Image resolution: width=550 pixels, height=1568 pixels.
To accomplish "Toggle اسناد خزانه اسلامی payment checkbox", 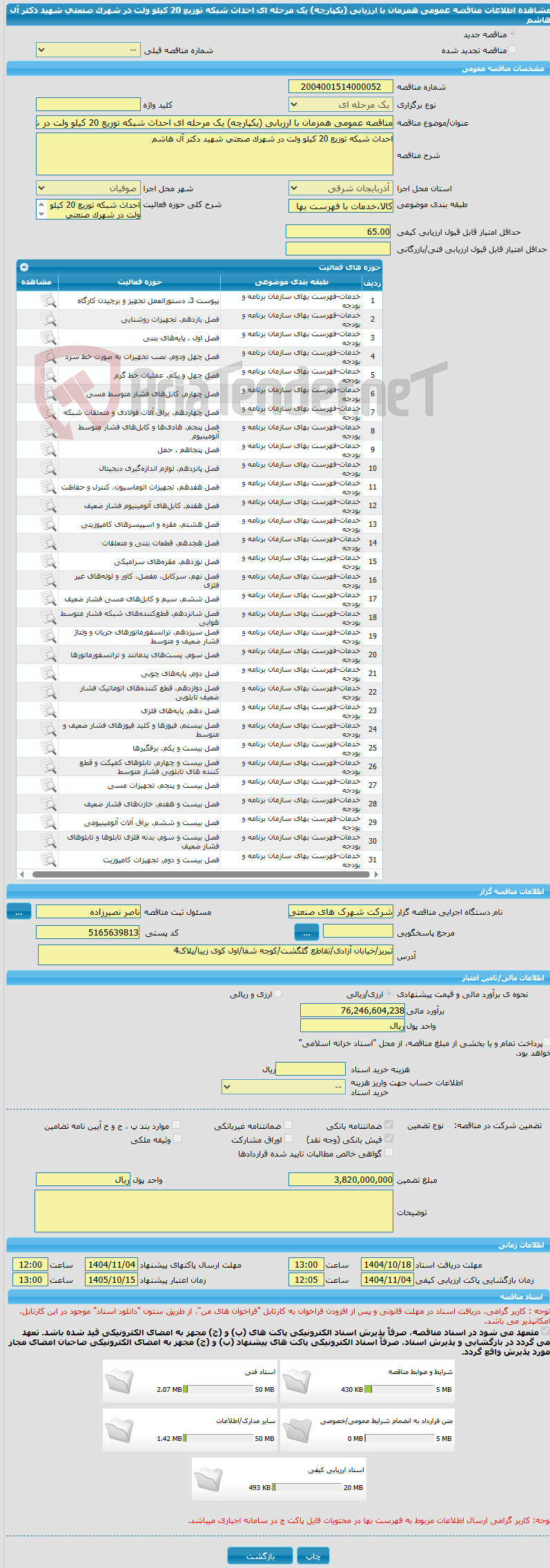I will coord(546,1042).
